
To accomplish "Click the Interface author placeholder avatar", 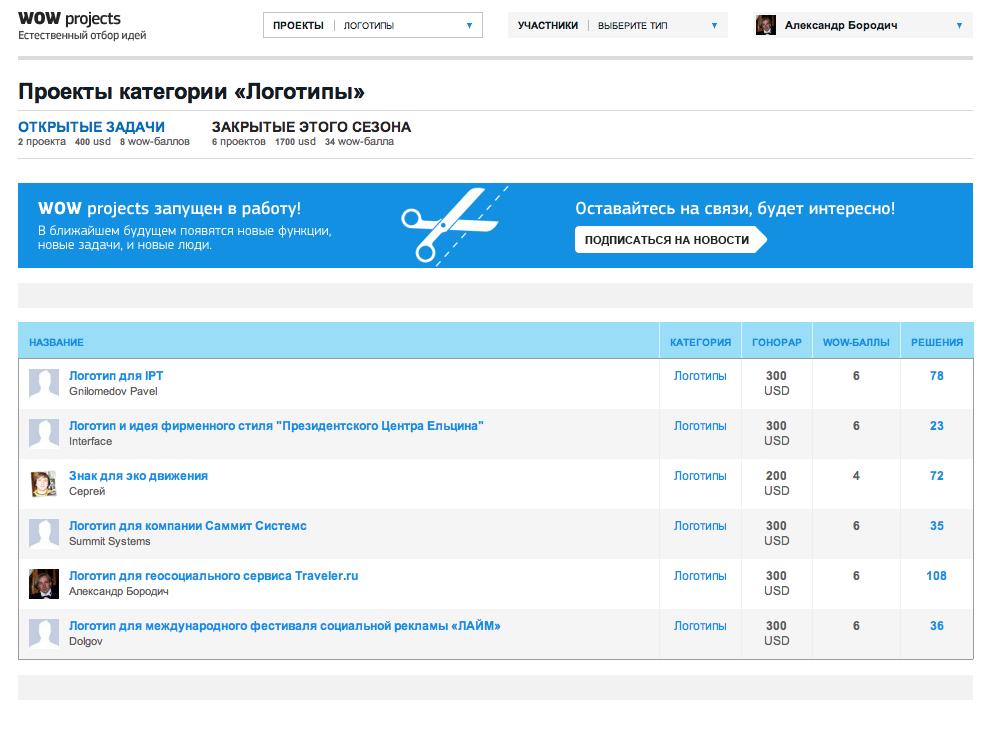I will (44, 433).
